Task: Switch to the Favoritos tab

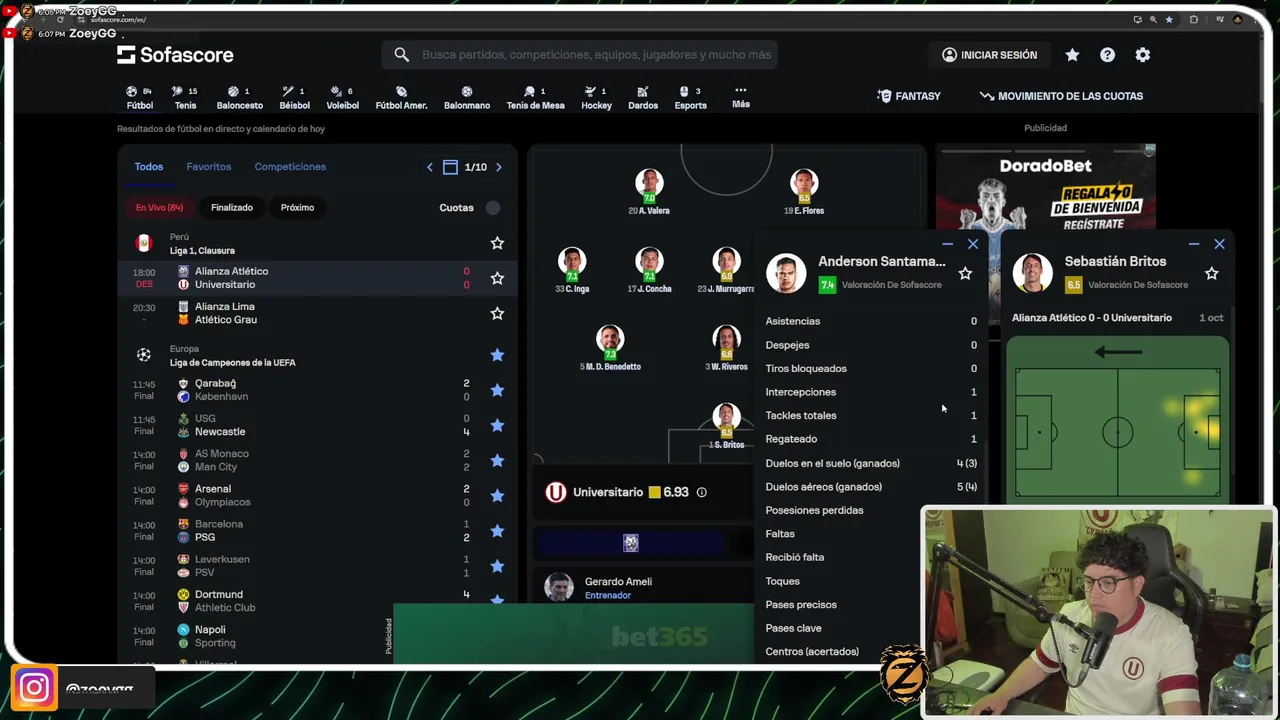Action: [x=209, y=167]
